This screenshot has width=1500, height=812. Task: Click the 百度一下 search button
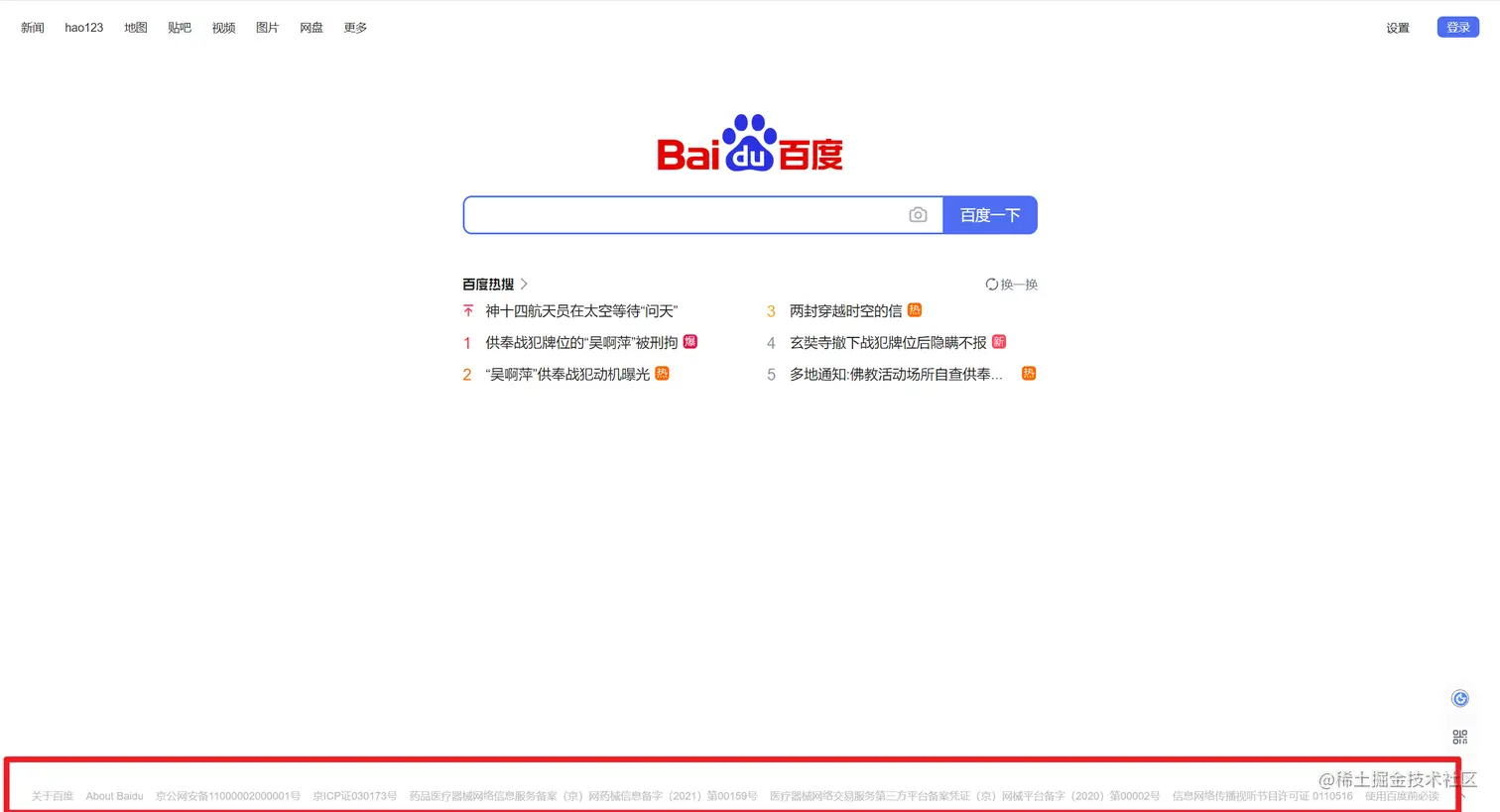[990, 215]
